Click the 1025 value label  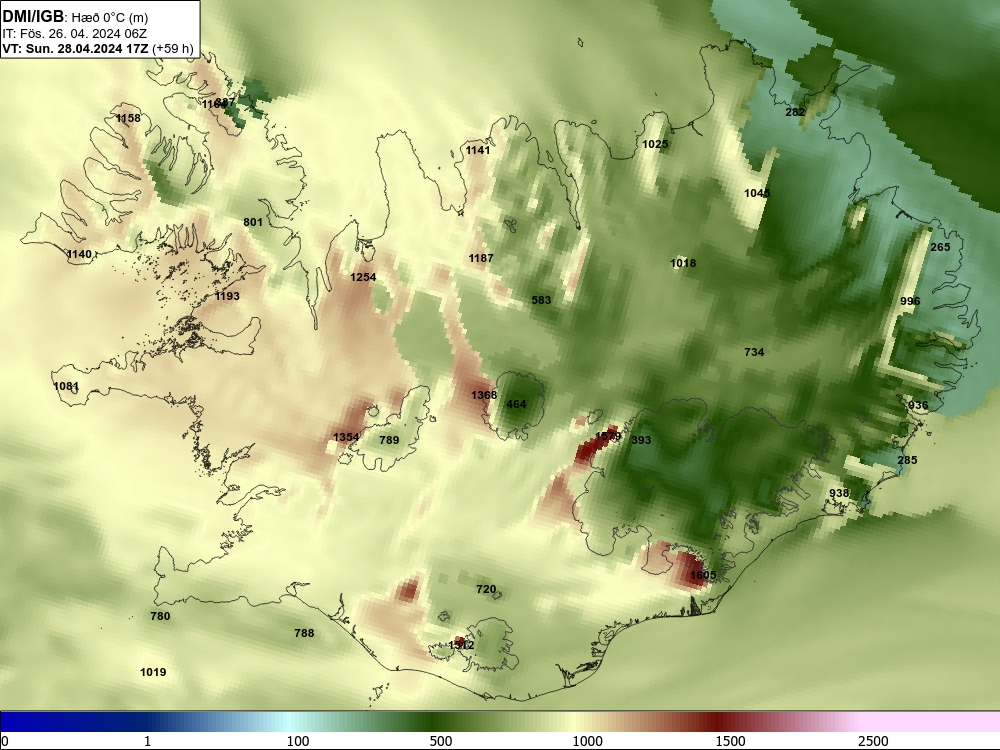pyautogui.click(x=655, y=145)
